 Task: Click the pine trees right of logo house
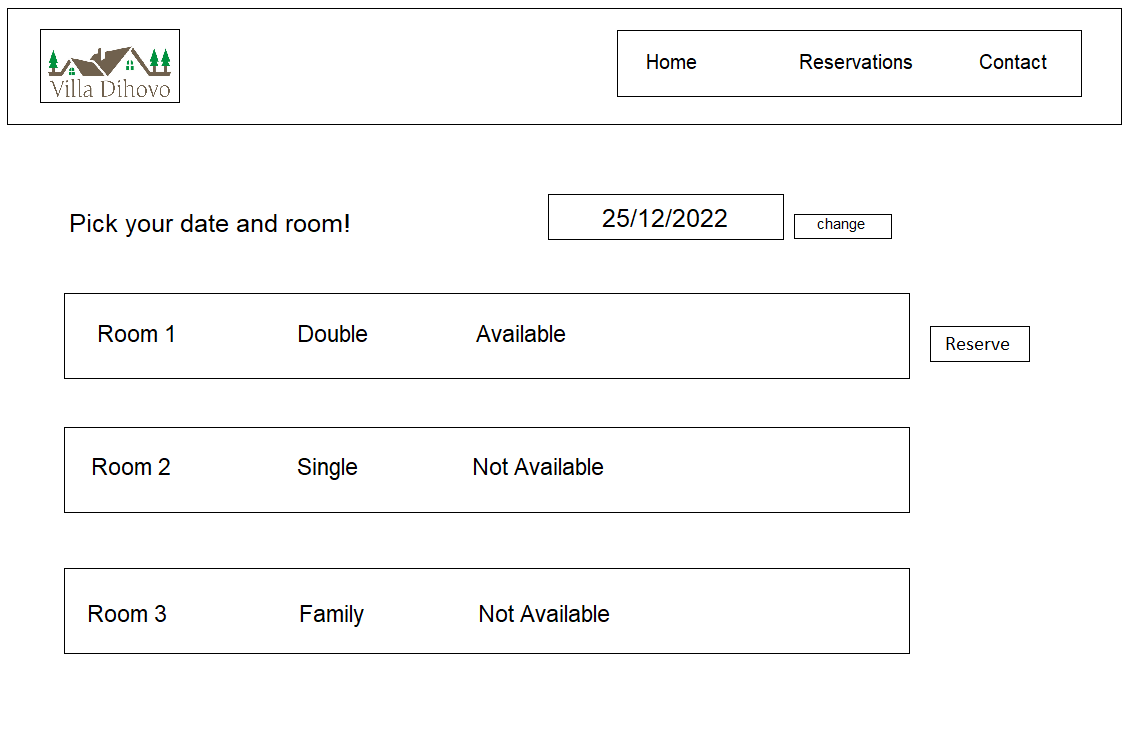coord(159,60)
